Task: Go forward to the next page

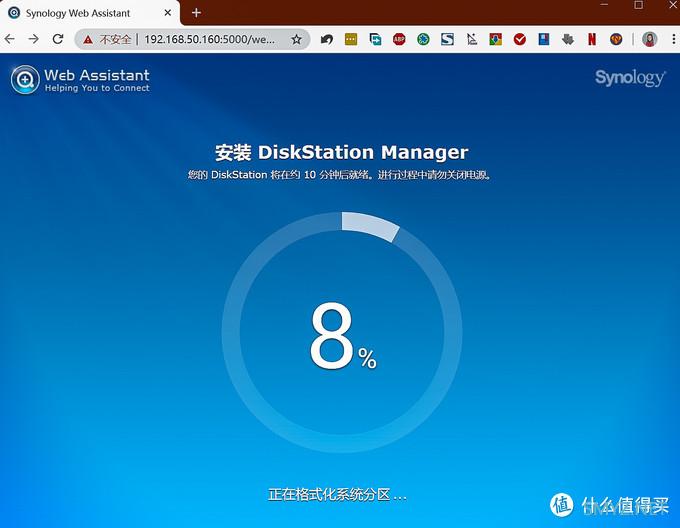Action: click(33, 39)
